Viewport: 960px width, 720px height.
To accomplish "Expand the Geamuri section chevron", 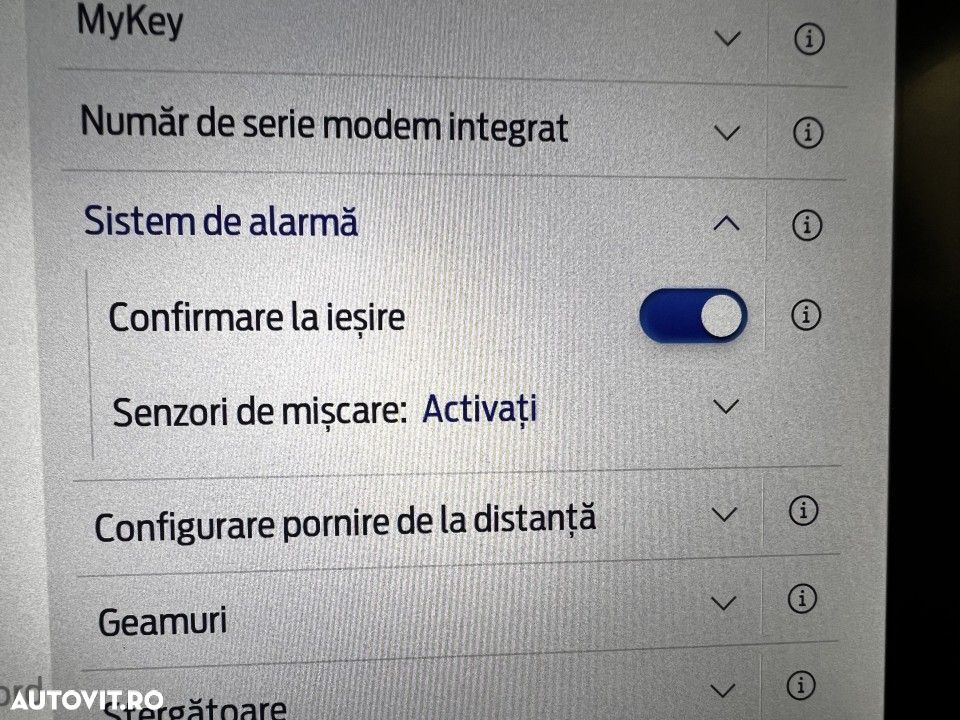I will point(723,602).
